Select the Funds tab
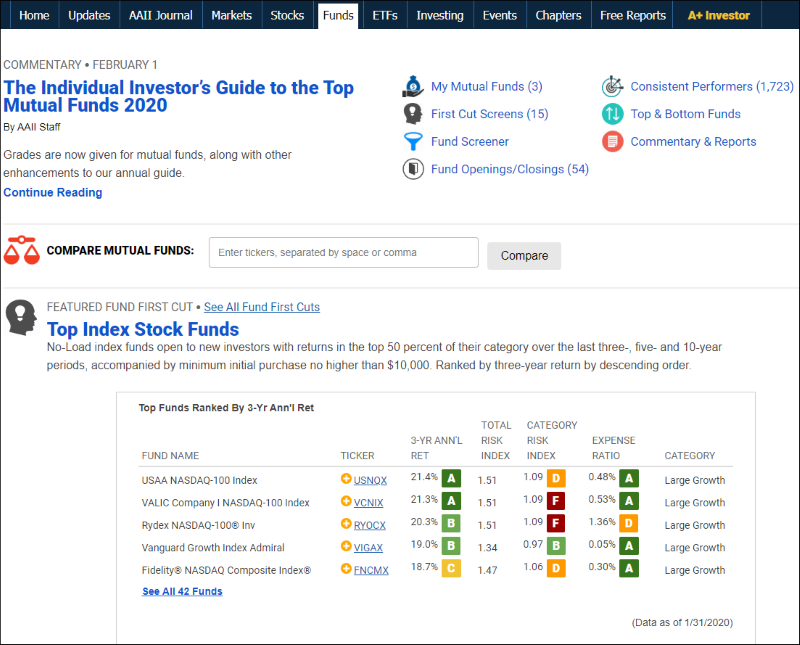This screenshot has width=800, height=645. pos(338,15)
